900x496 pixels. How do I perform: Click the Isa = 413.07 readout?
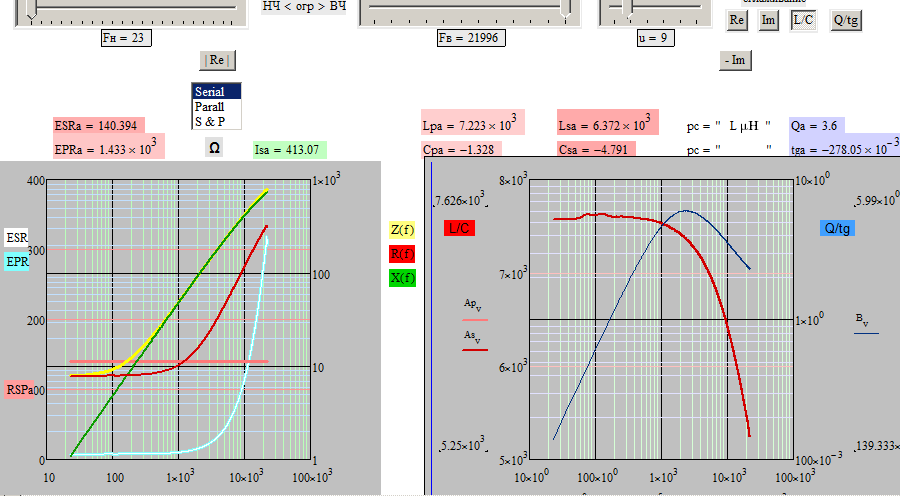pyautogui.click(x=290, y=150)
